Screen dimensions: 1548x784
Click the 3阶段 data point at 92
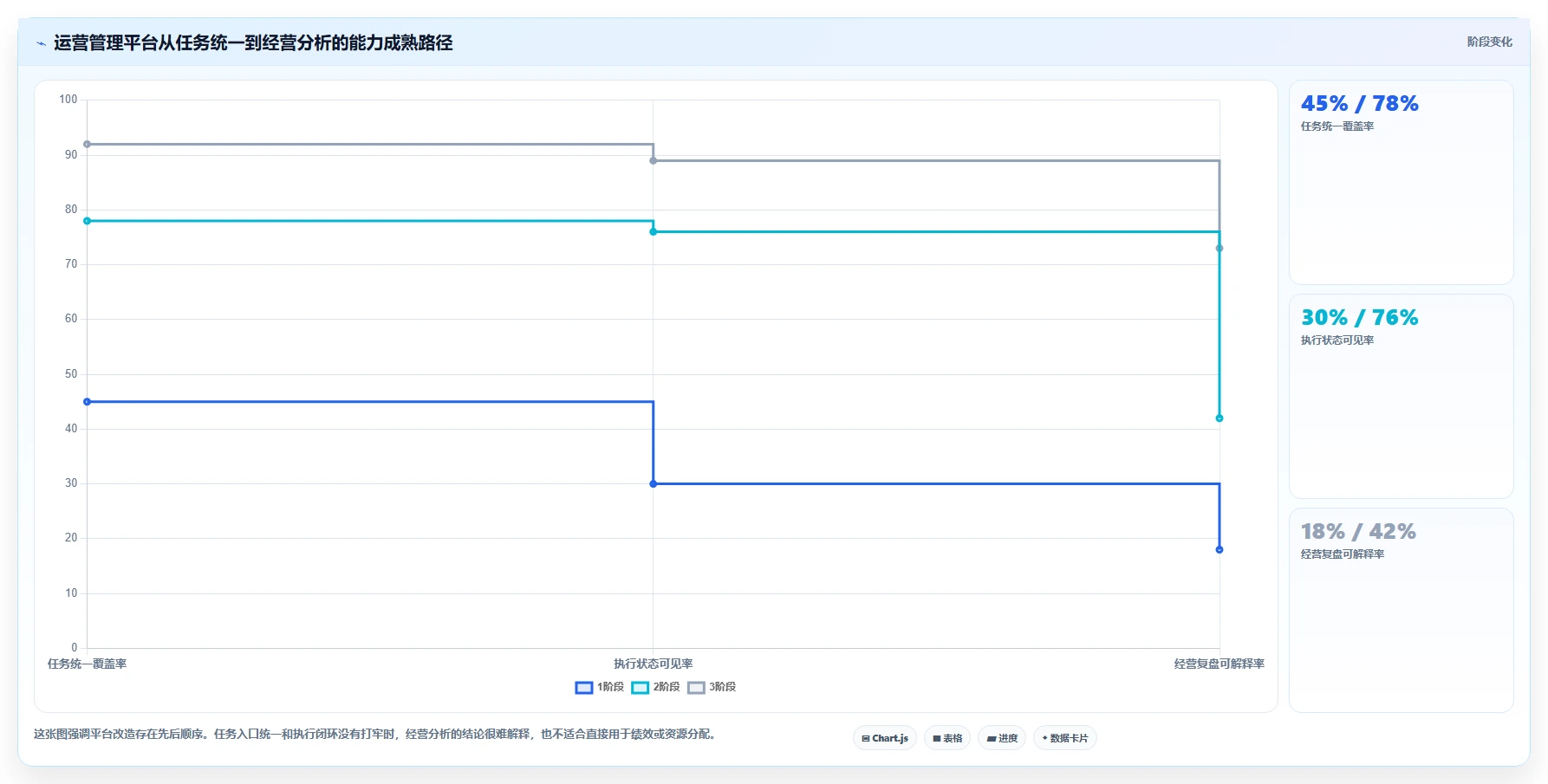point(87,145)
